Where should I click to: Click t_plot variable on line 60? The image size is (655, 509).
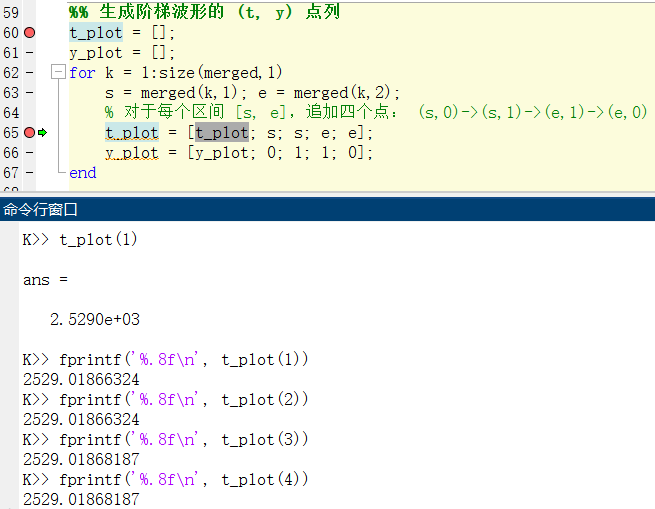(96, 33)
